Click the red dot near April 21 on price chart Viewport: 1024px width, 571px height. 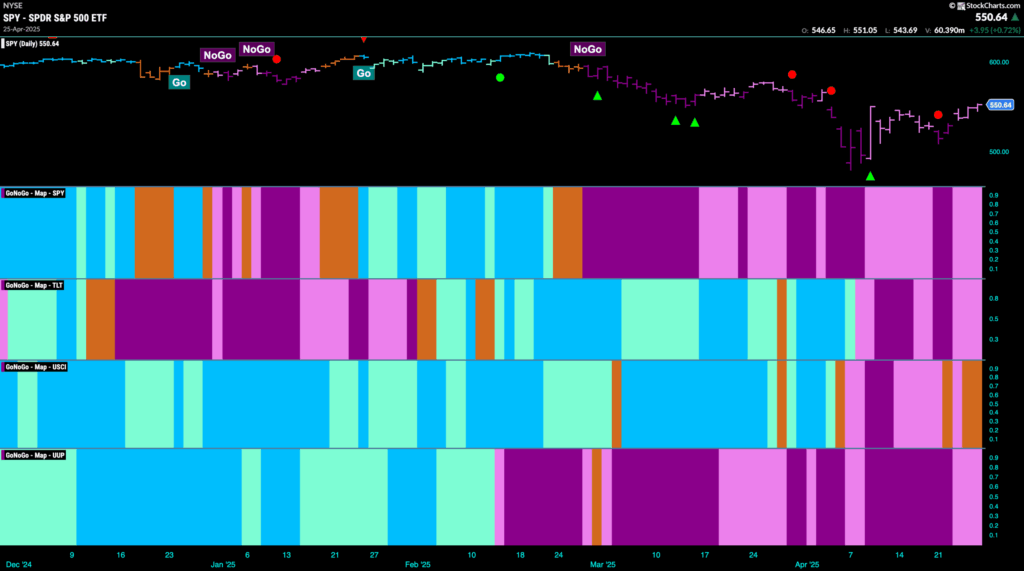(x=938, y=115)
